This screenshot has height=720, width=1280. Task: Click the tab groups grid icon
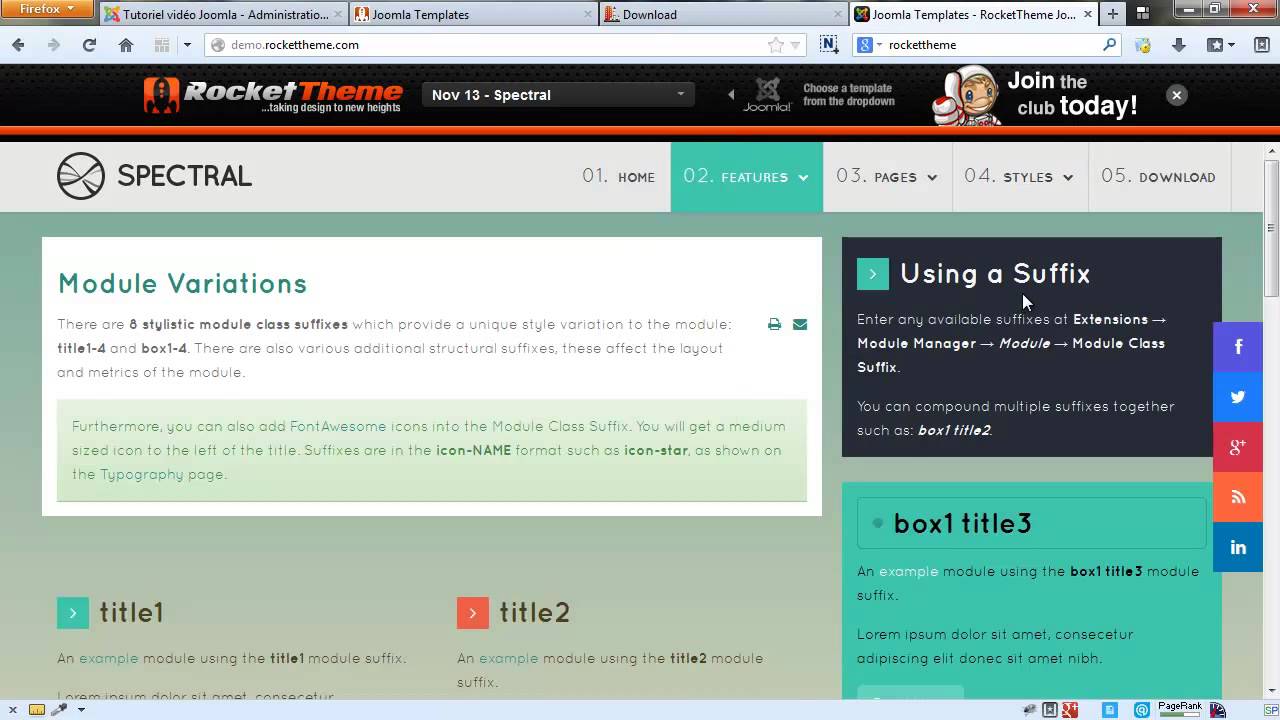pyautogui.click(x=162, y=45)
